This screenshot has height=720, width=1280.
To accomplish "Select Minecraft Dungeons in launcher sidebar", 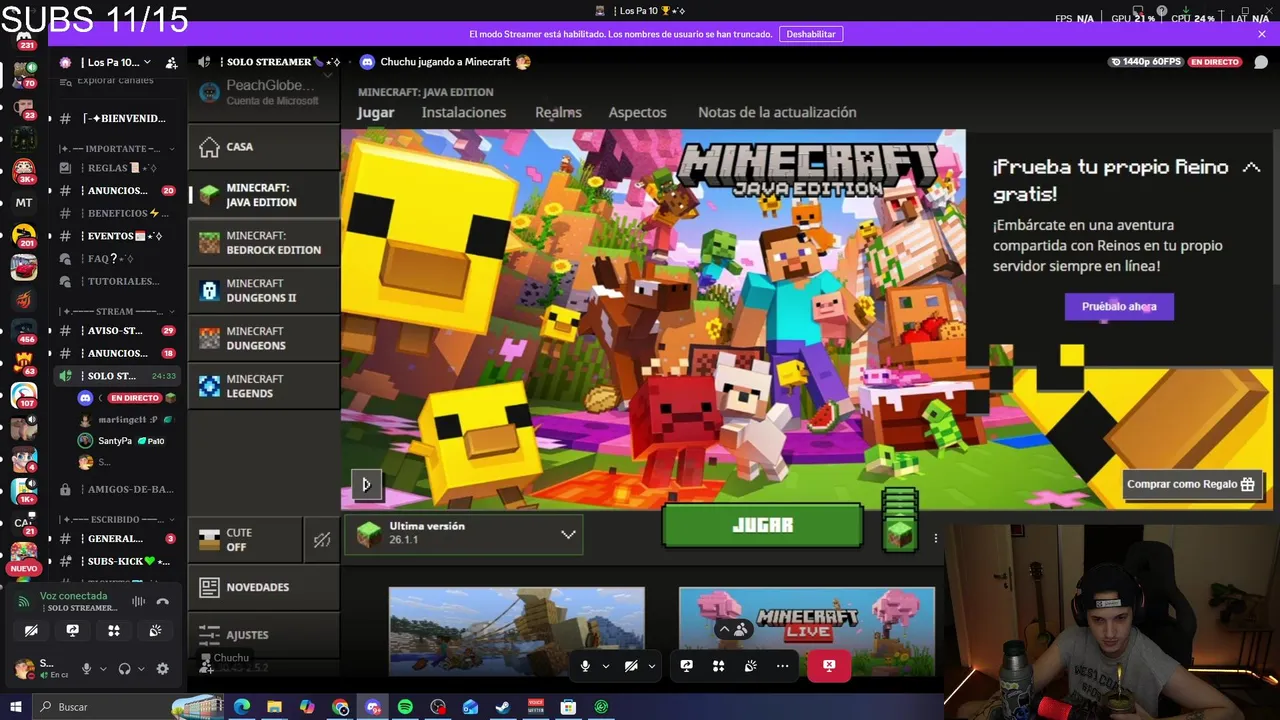I will pyautogui.click(x=264, y=338).
